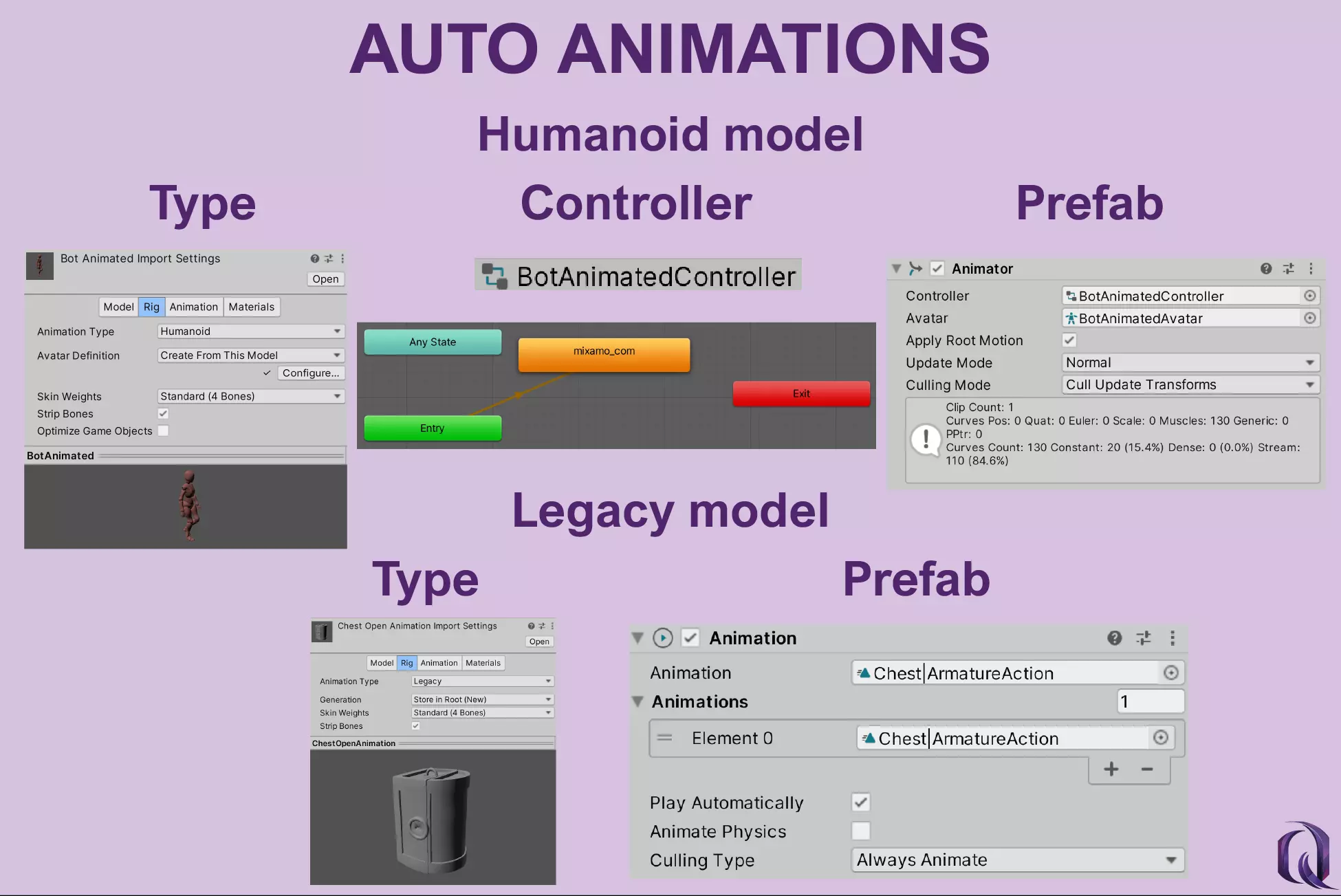Click the Animation component help icon
Viewport: 1341px width, 896px height.
pos(1114,638)
